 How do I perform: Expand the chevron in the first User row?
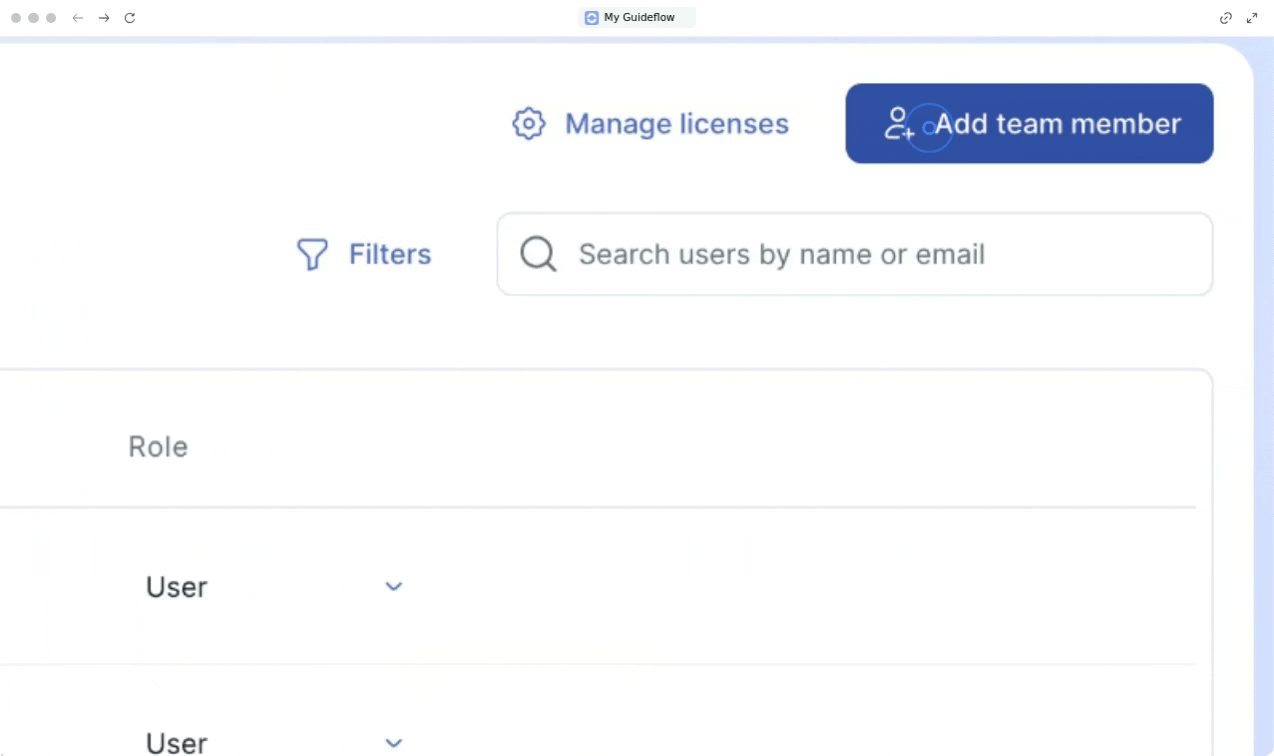coord(394,586)
